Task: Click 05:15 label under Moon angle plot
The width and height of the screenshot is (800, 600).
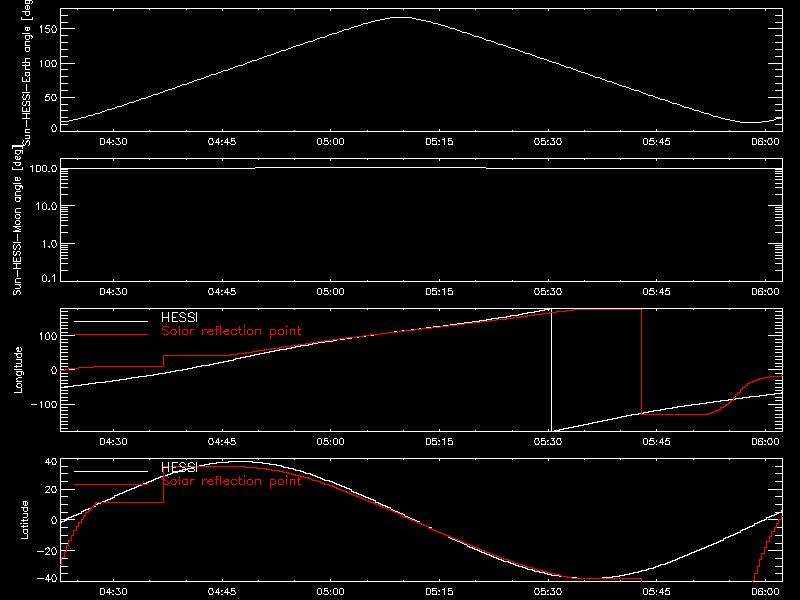Action: (439, 292)
